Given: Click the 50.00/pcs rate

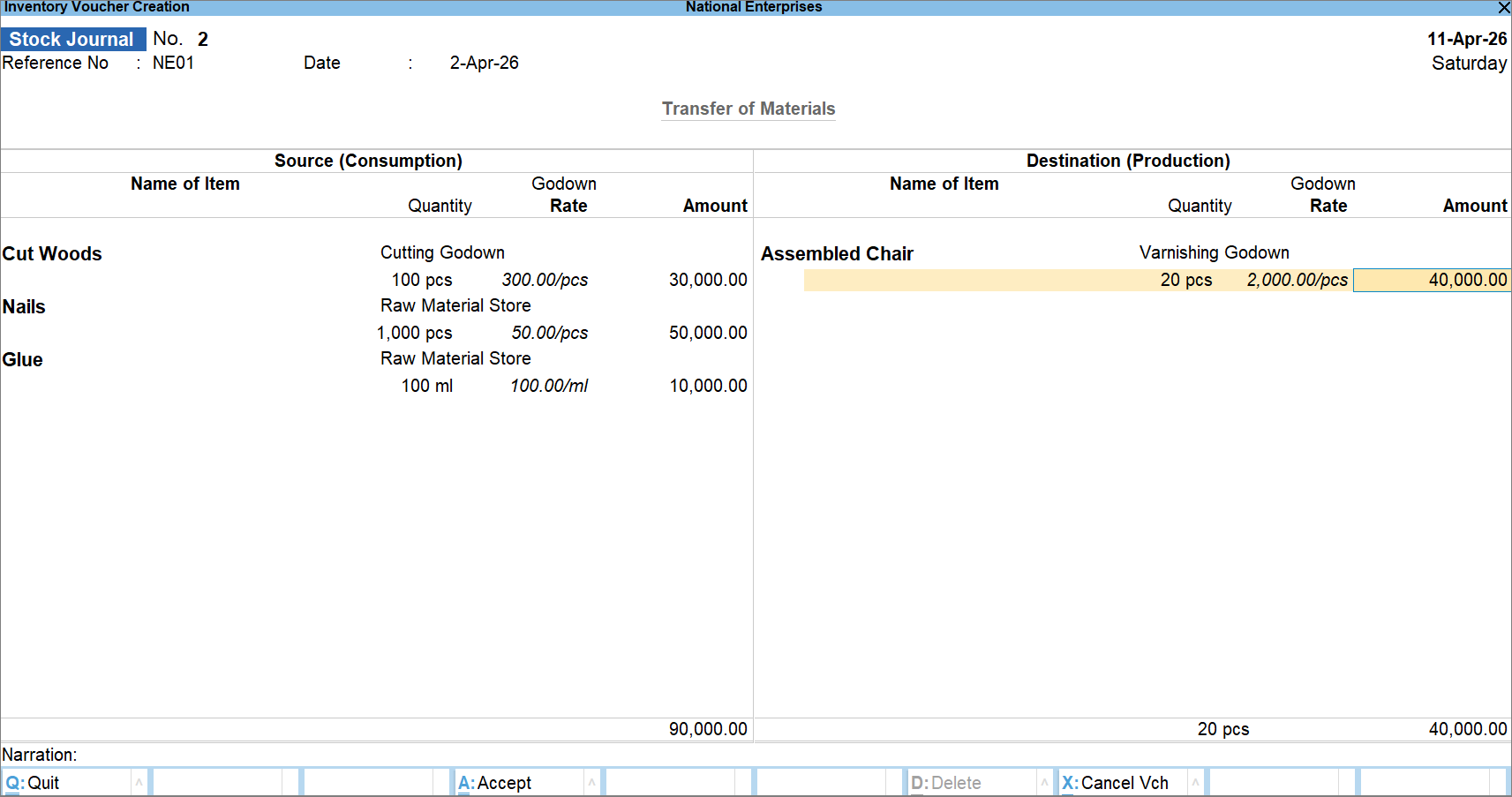Looking at the screenshot, I should coord(550,333).
